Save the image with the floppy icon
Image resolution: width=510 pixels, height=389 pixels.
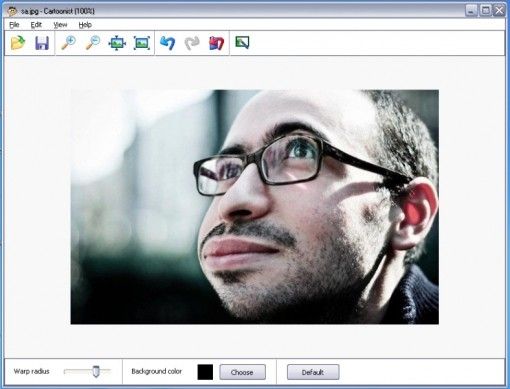pos(42,43)
